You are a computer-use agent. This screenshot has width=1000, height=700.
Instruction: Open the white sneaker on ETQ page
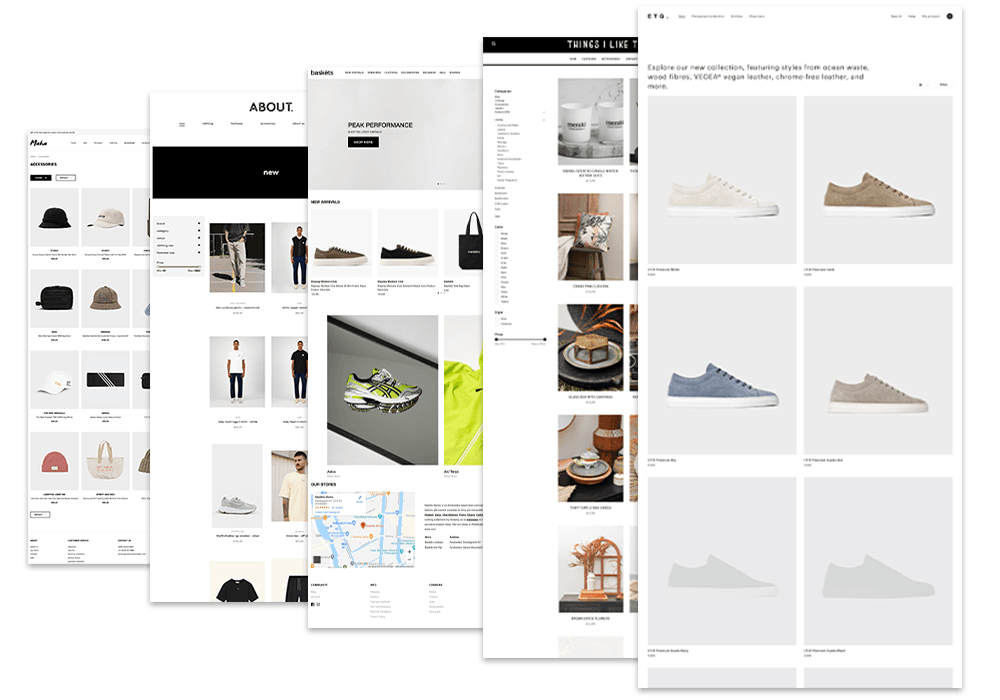(722, 180)
